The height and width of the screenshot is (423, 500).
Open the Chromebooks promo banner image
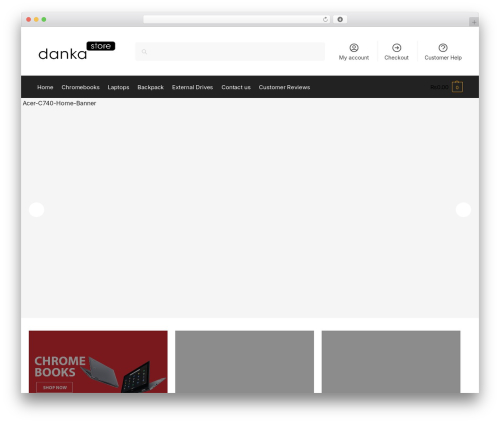click(98, 362)
